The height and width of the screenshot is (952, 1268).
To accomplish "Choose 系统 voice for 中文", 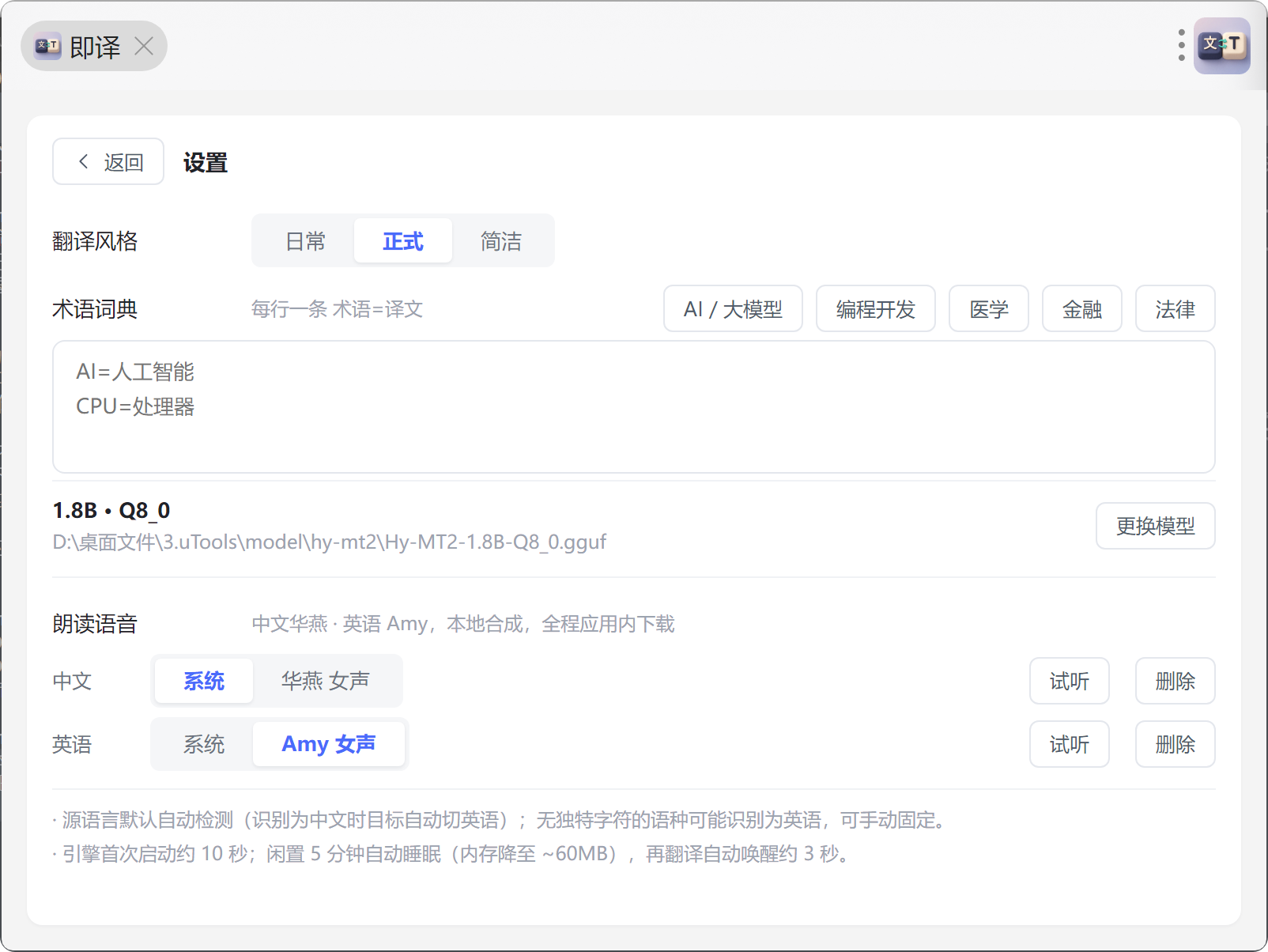I will tap(204, 681).
